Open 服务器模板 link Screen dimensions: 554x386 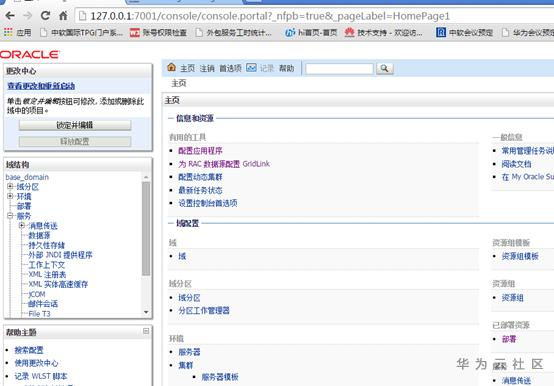220,377
